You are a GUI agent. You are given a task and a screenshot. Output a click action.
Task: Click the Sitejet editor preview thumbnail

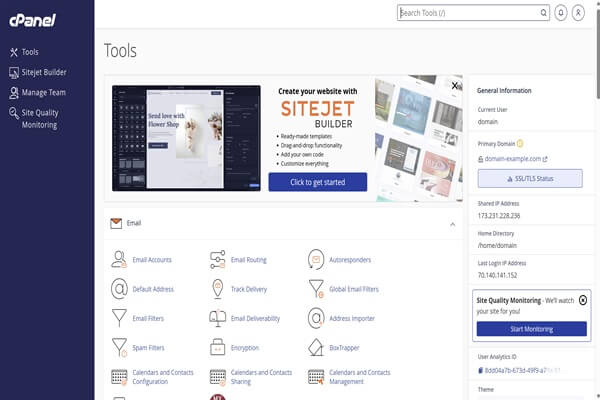[x=186, y=138]
